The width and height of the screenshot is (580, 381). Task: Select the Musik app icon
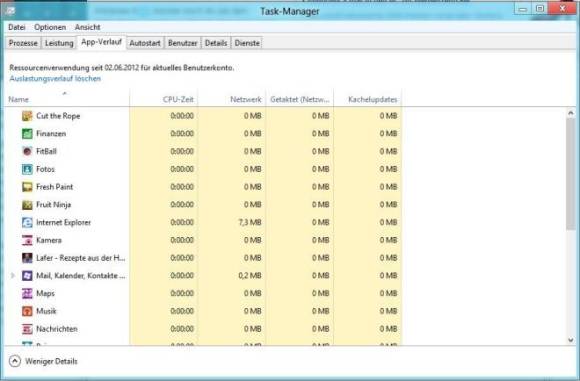[x=27, y=311]
